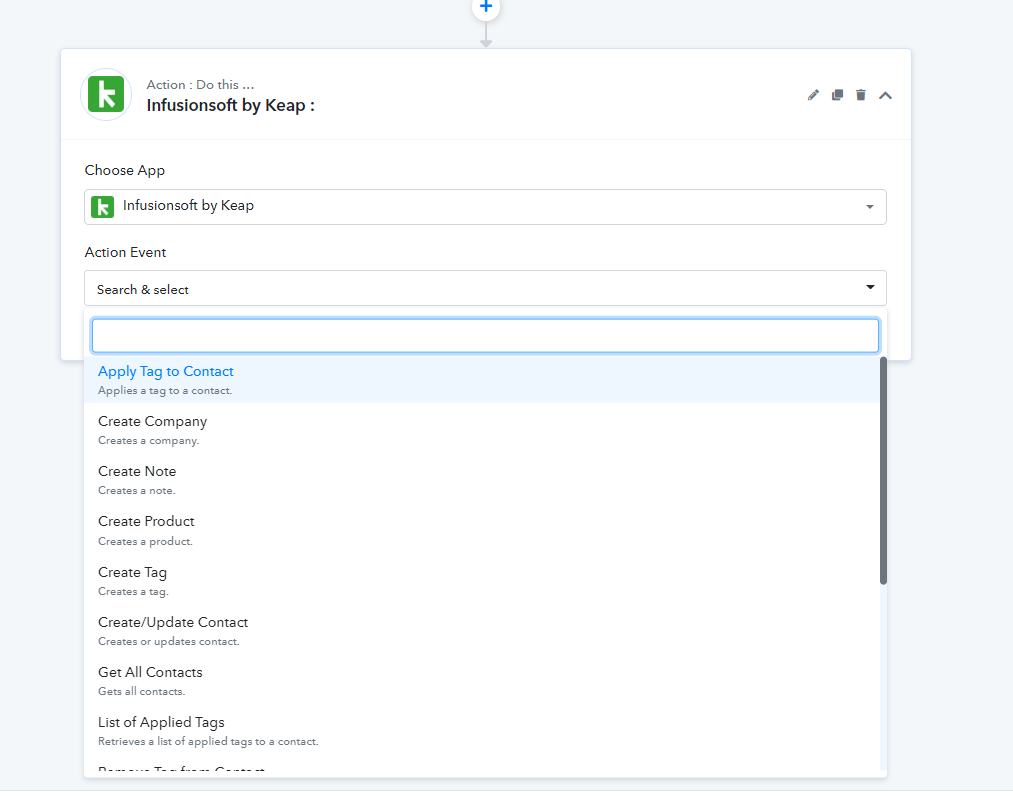Focus the action event search field
Viewport: 1013px width, 799px height.
[485, 335]
